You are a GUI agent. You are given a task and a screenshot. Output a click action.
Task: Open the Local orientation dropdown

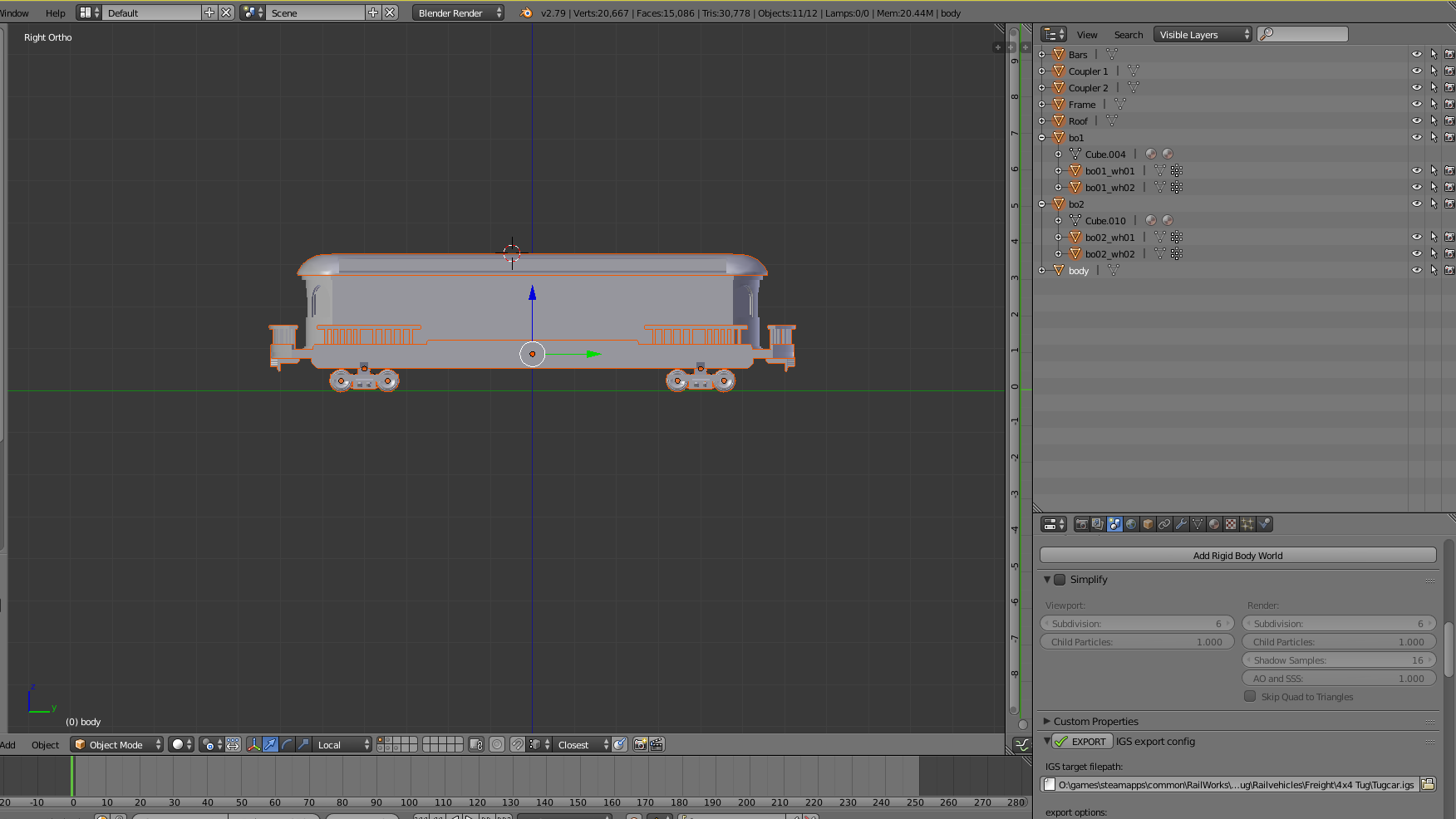point(342,744)
